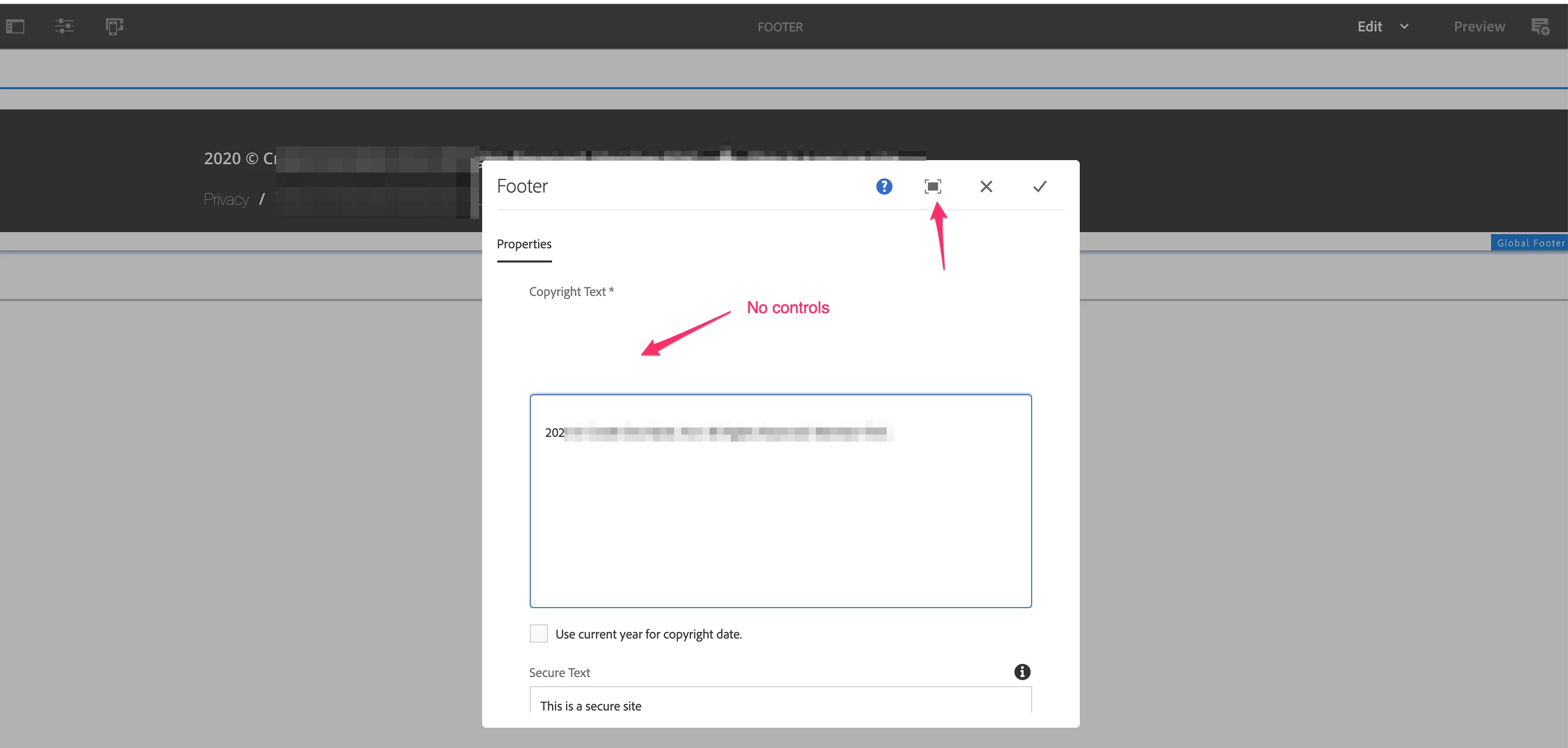Show the Secure Text info tooltip icon

click(1022, 672)
